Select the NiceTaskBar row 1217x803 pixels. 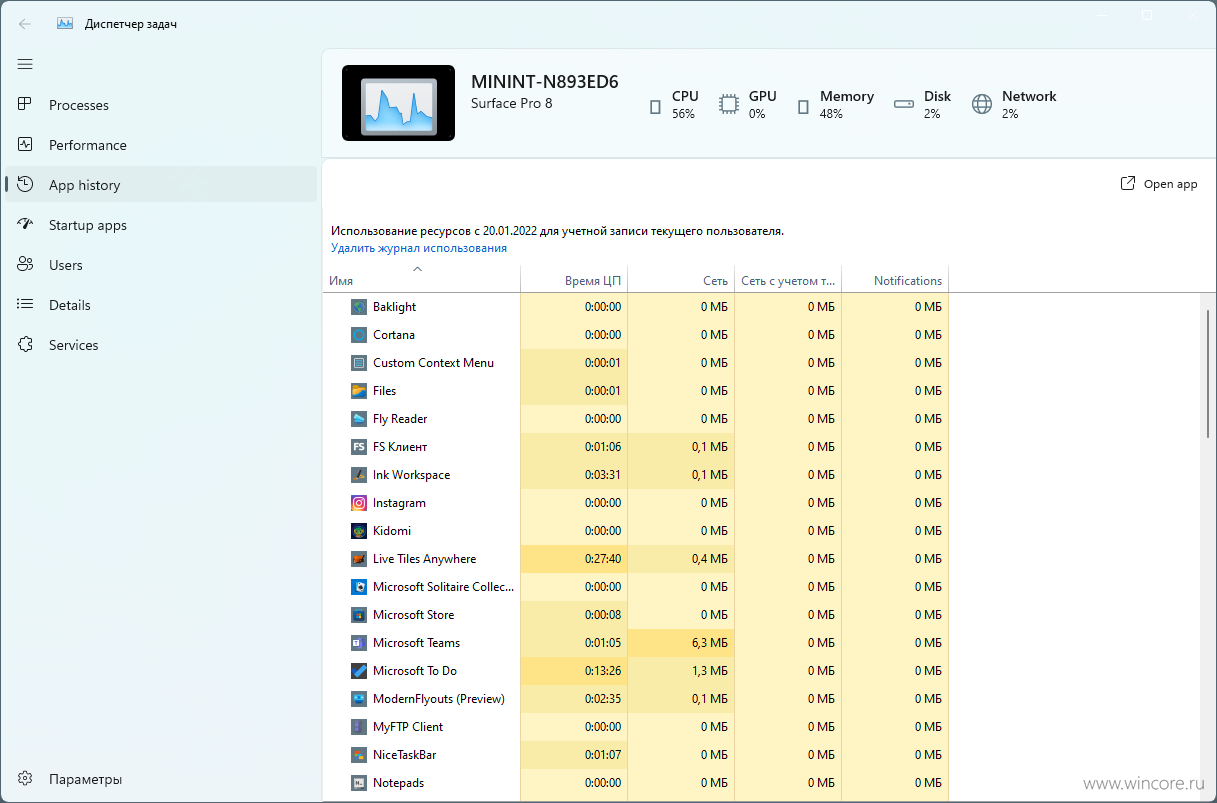[x=635, y=755]
